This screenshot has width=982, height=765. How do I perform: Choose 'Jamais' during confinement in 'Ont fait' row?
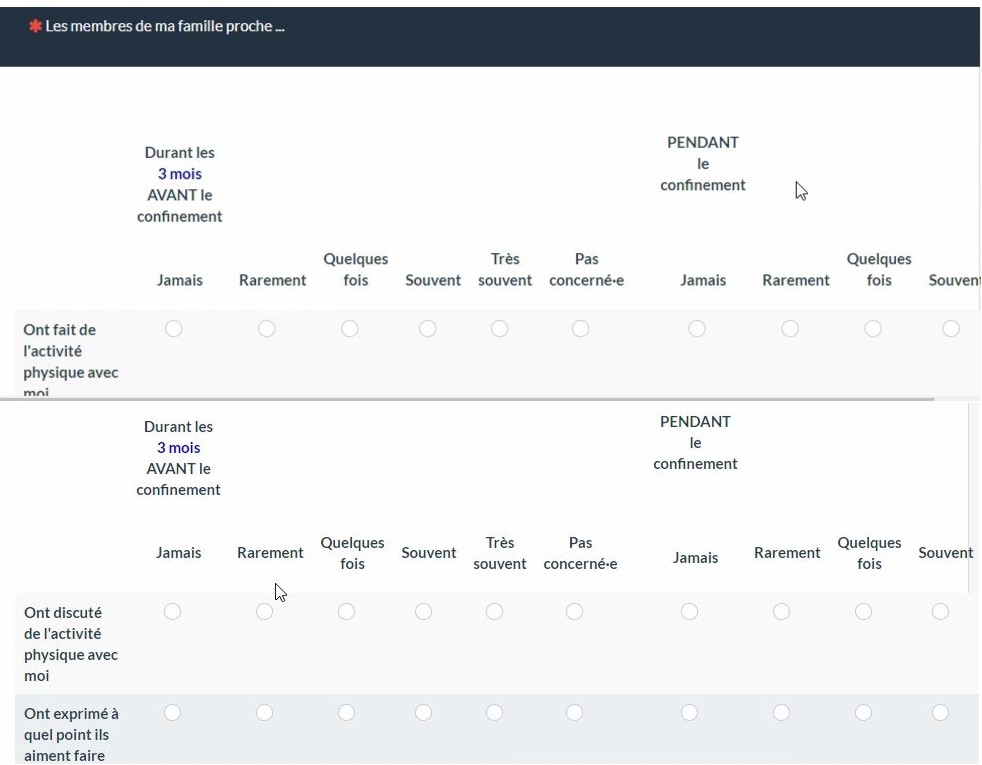[x=697, y=328]
